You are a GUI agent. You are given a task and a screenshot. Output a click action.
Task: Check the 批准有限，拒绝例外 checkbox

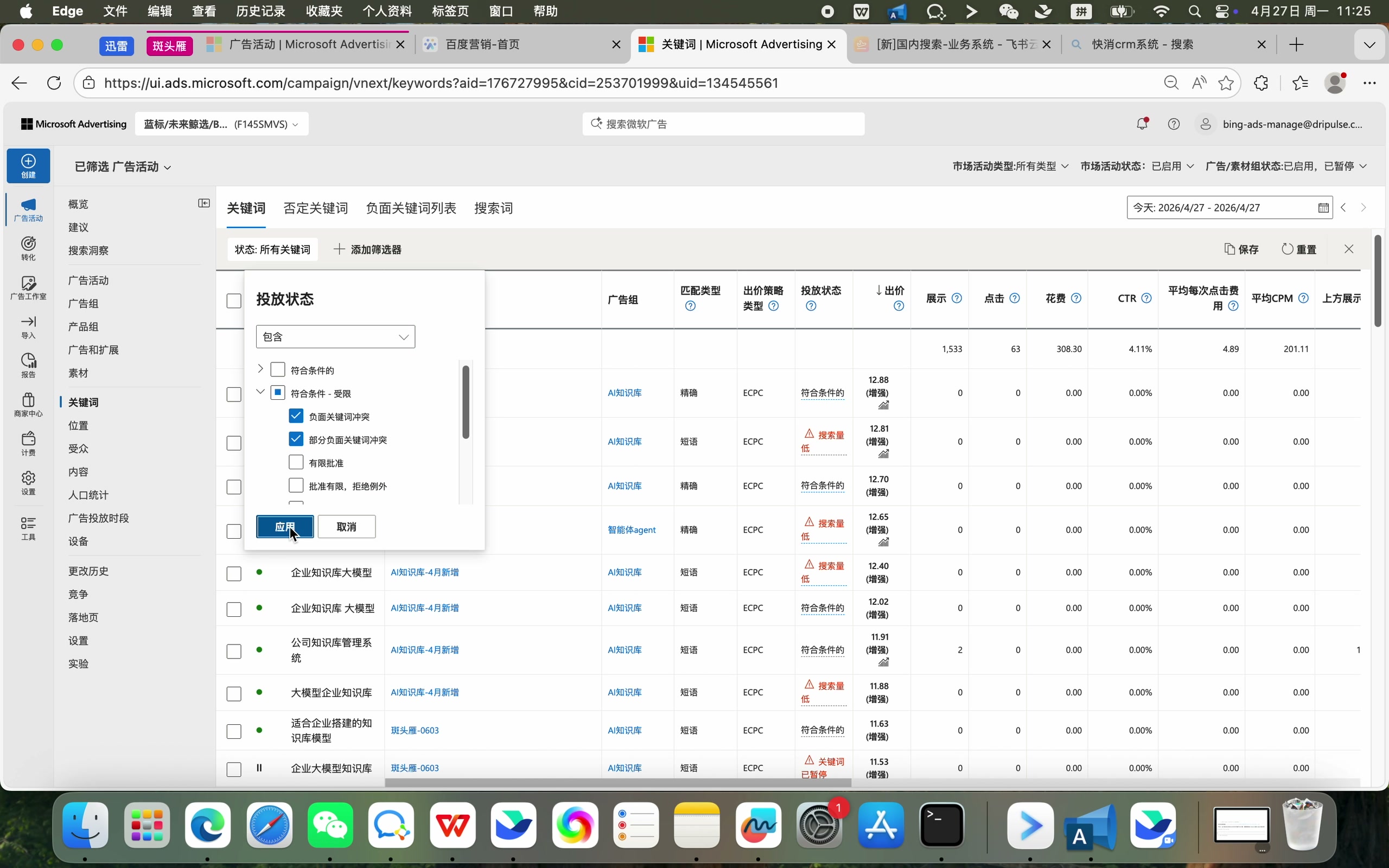[x=296, y=485]
